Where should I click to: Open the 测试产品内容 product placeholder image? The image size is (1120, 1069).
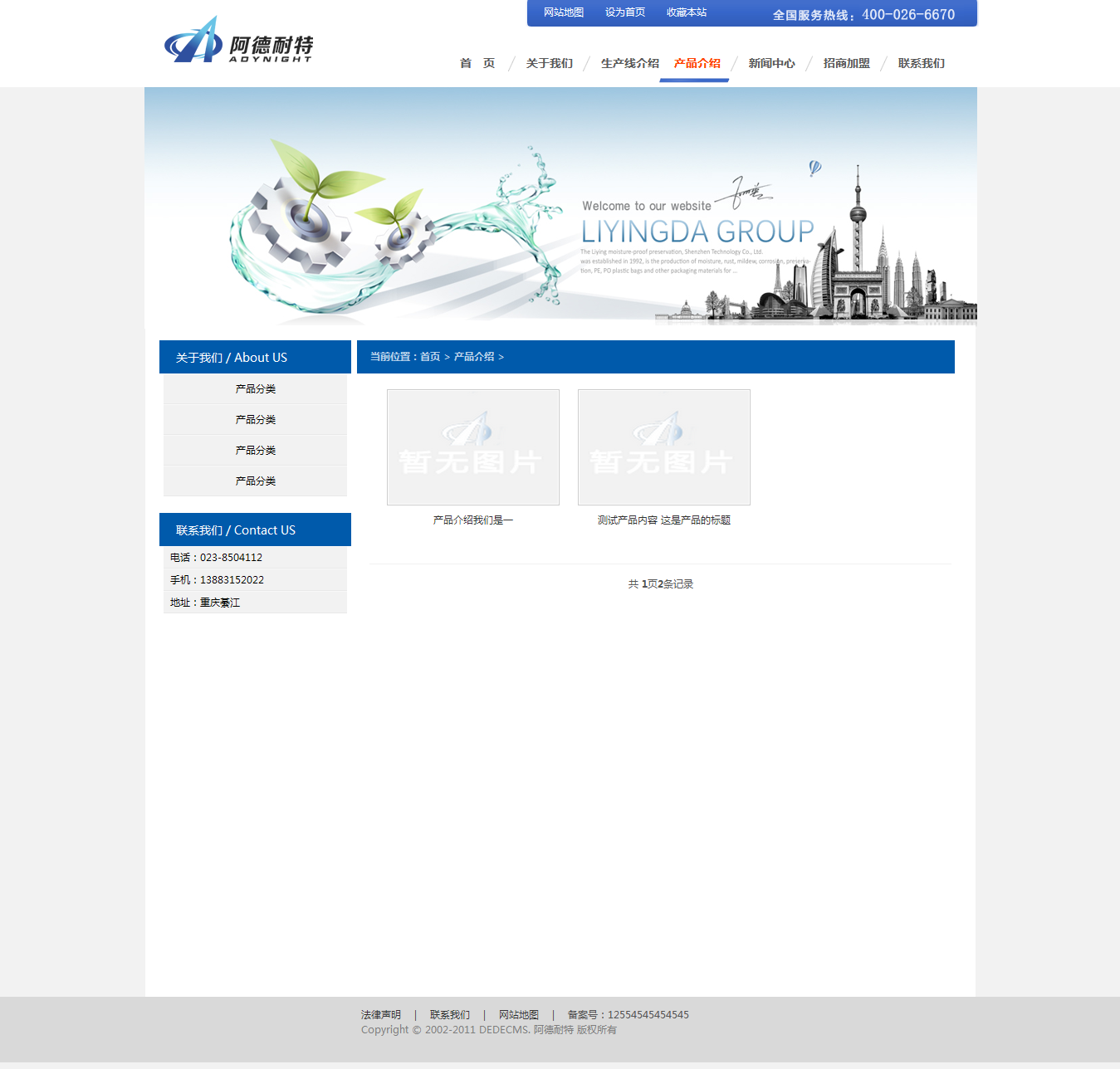click(x=664, y=447)
